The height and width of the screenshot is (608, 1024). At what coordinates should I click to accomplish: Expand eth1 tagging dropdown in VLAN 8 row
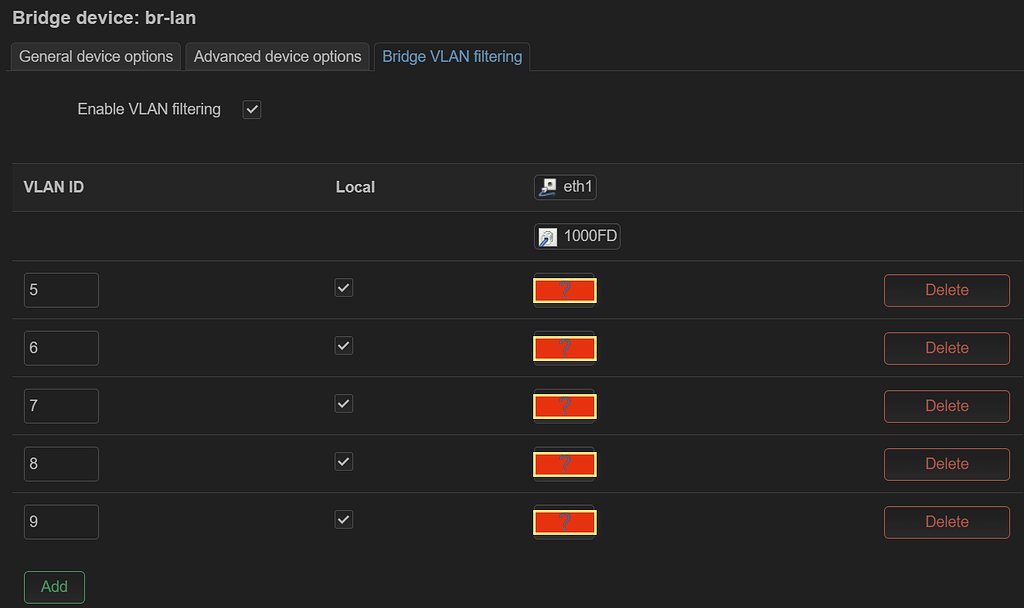(x=565, y=465)
